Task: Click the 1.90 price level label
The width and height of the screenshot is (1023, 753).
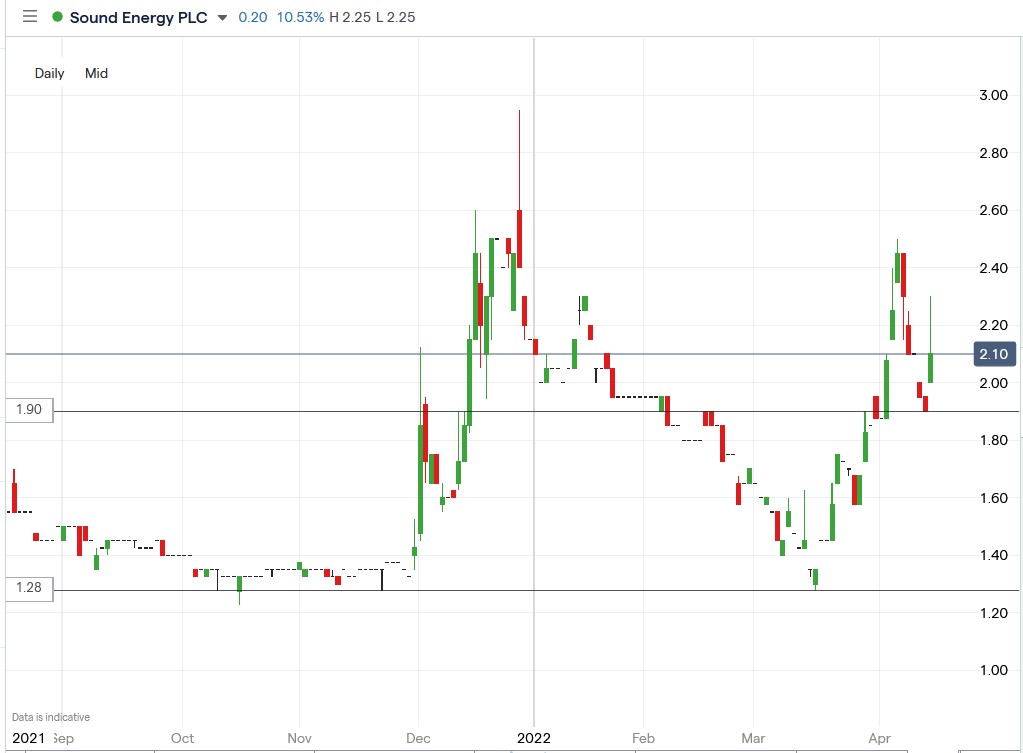Action: [27, 410]
